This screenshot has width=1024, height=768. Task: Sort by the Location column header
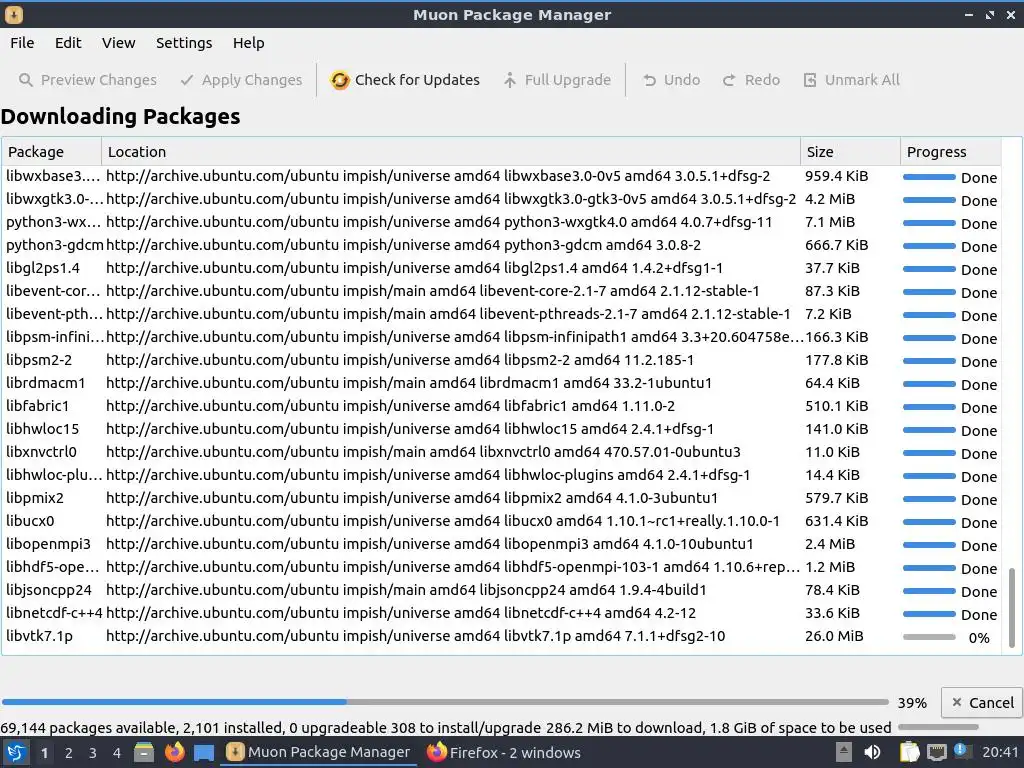[x=451, y=152]
